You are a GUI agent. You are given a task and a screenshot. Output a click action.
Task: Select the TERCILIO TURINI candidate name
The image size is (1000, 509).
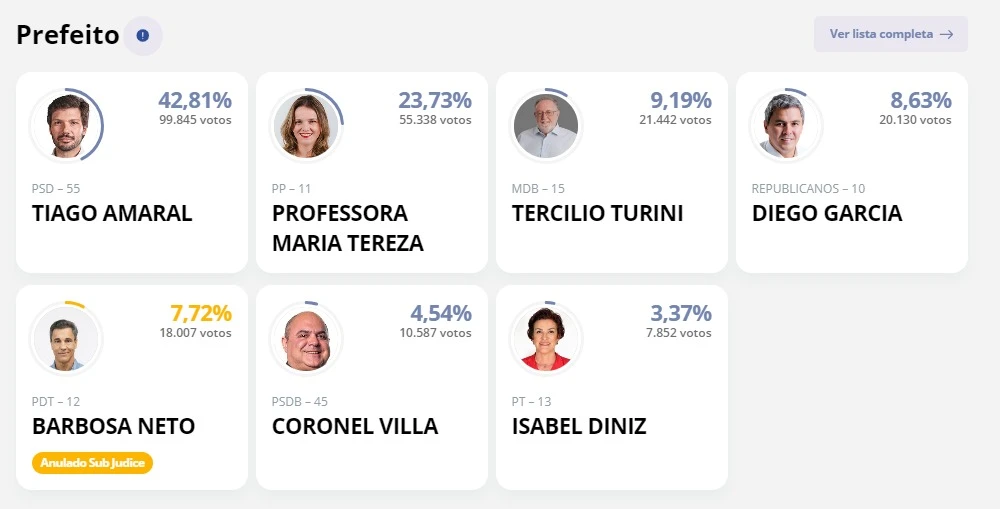click(x=597, y=213)
